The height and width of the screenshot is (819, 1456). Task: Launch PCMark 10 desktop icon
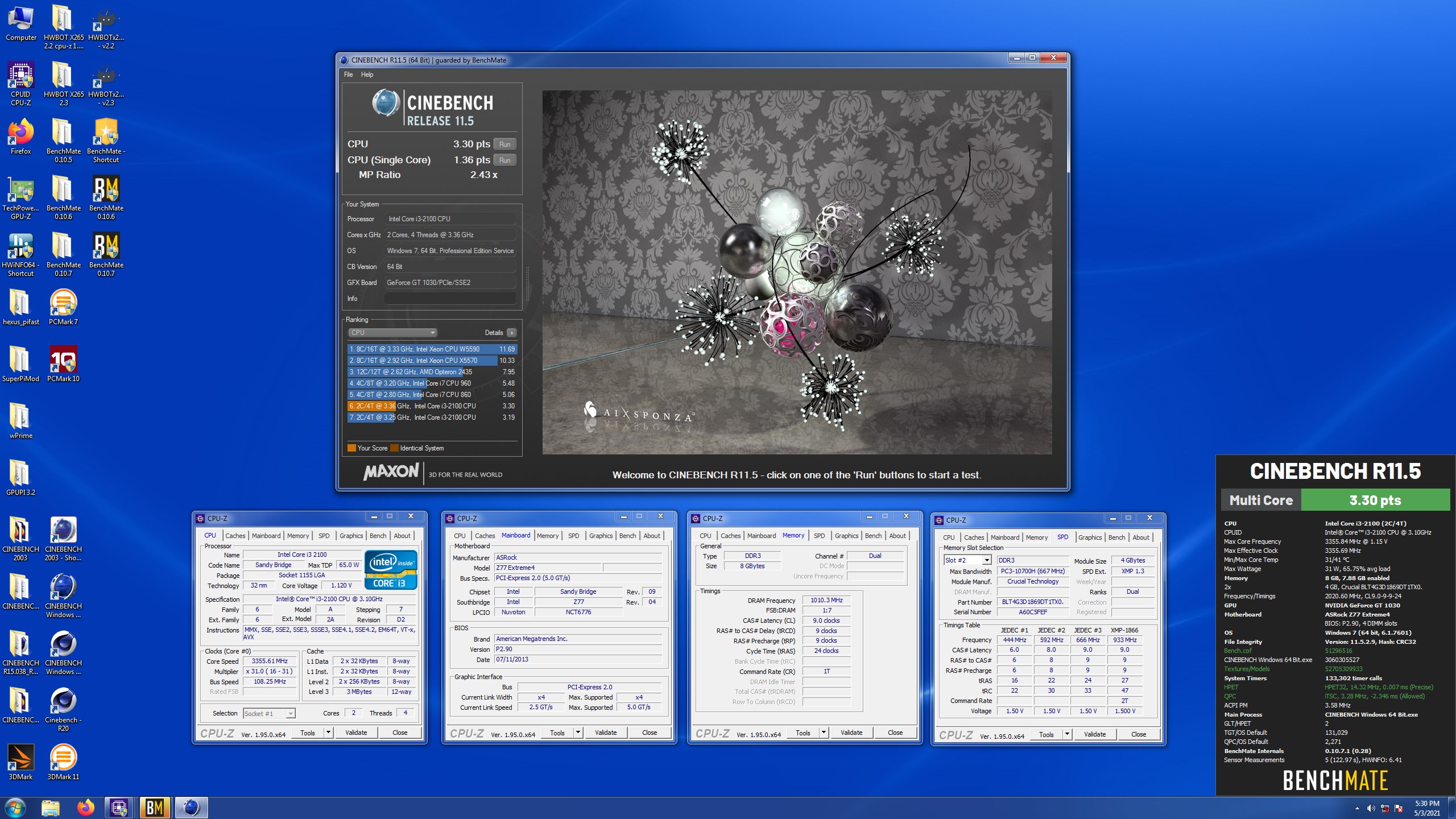click(x=63, y=365)
